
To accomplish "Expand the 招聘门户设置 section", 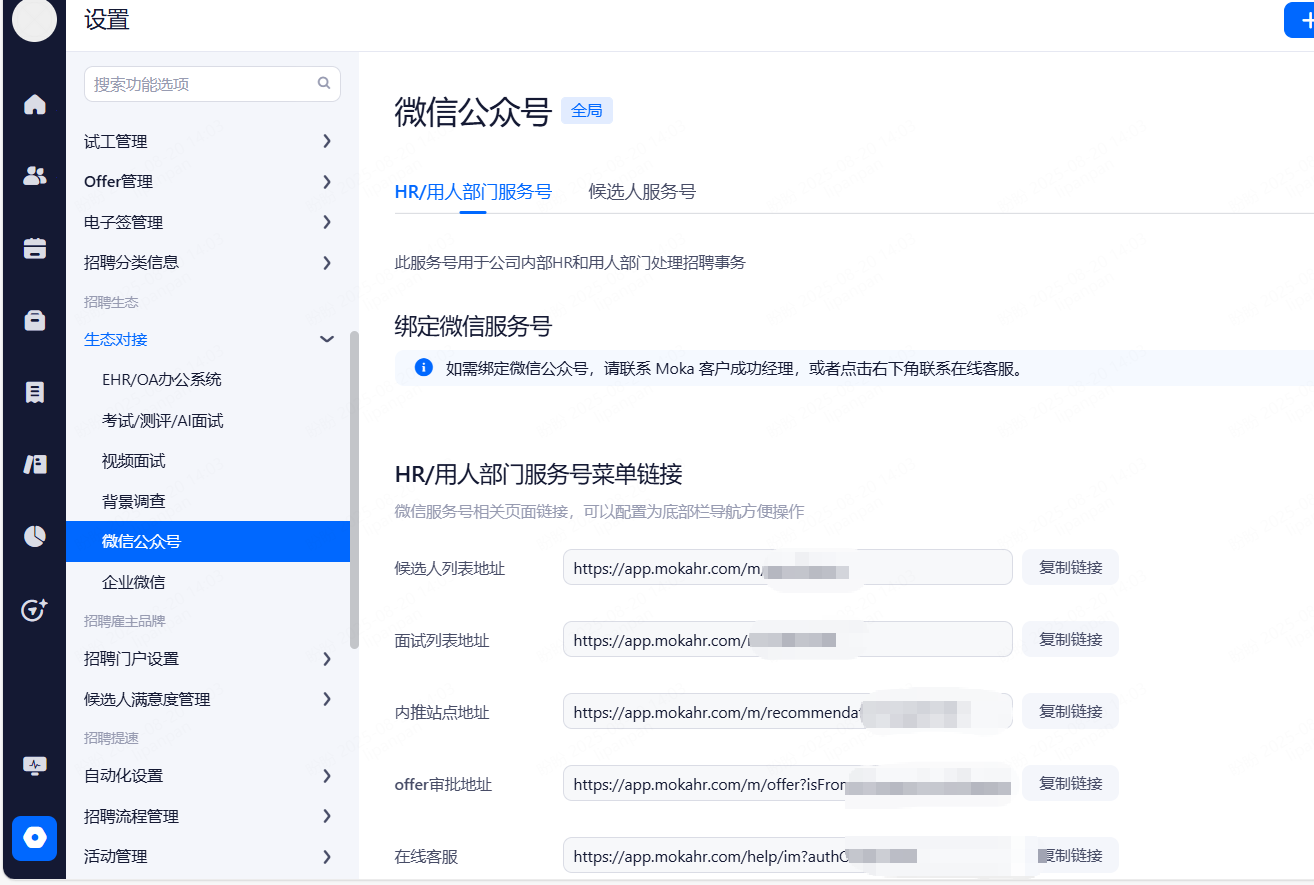I will point(326,659).
